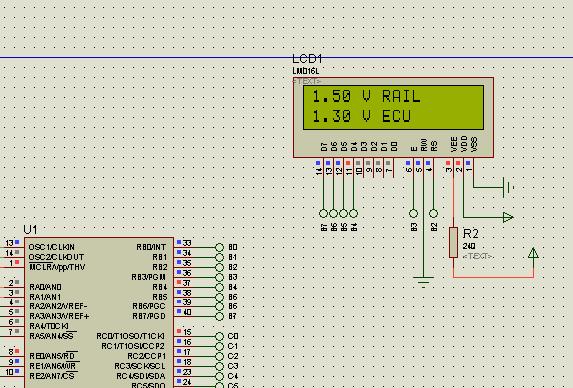Viewport: 573px width, 388px height.
Task: Click terminal circle labeled C0 at pin 15
Action: coord(219,336)
